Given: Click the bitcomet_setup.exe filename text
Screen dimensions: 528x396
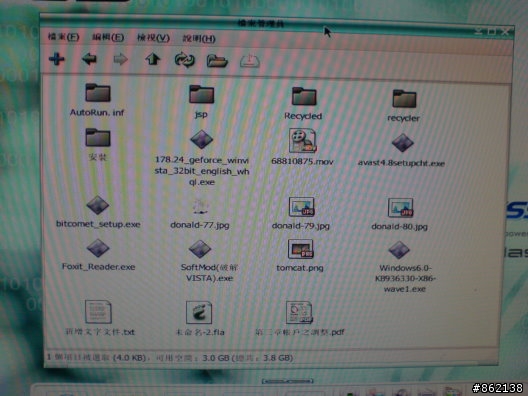Looking at the screenshot, I should click(98, 224).
